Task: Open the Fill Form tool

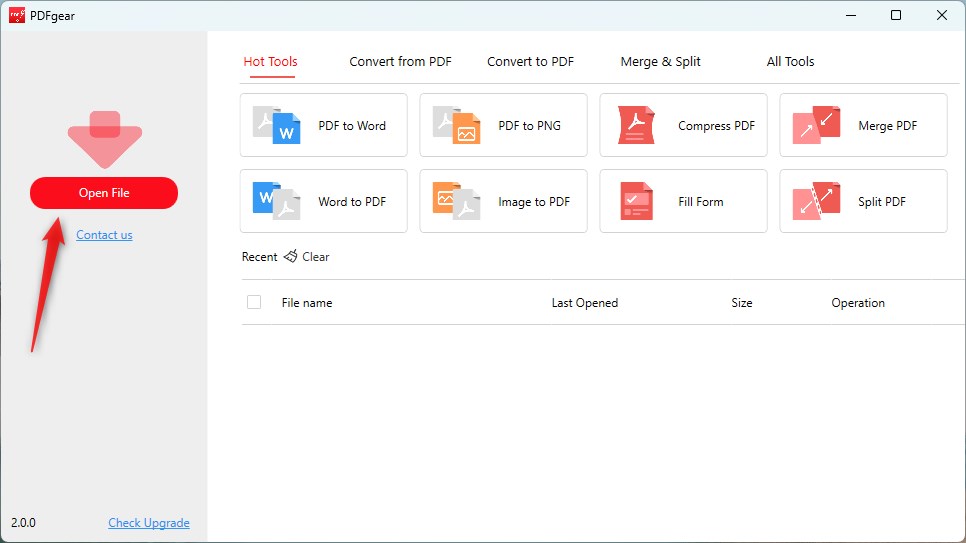Action: 683,201
